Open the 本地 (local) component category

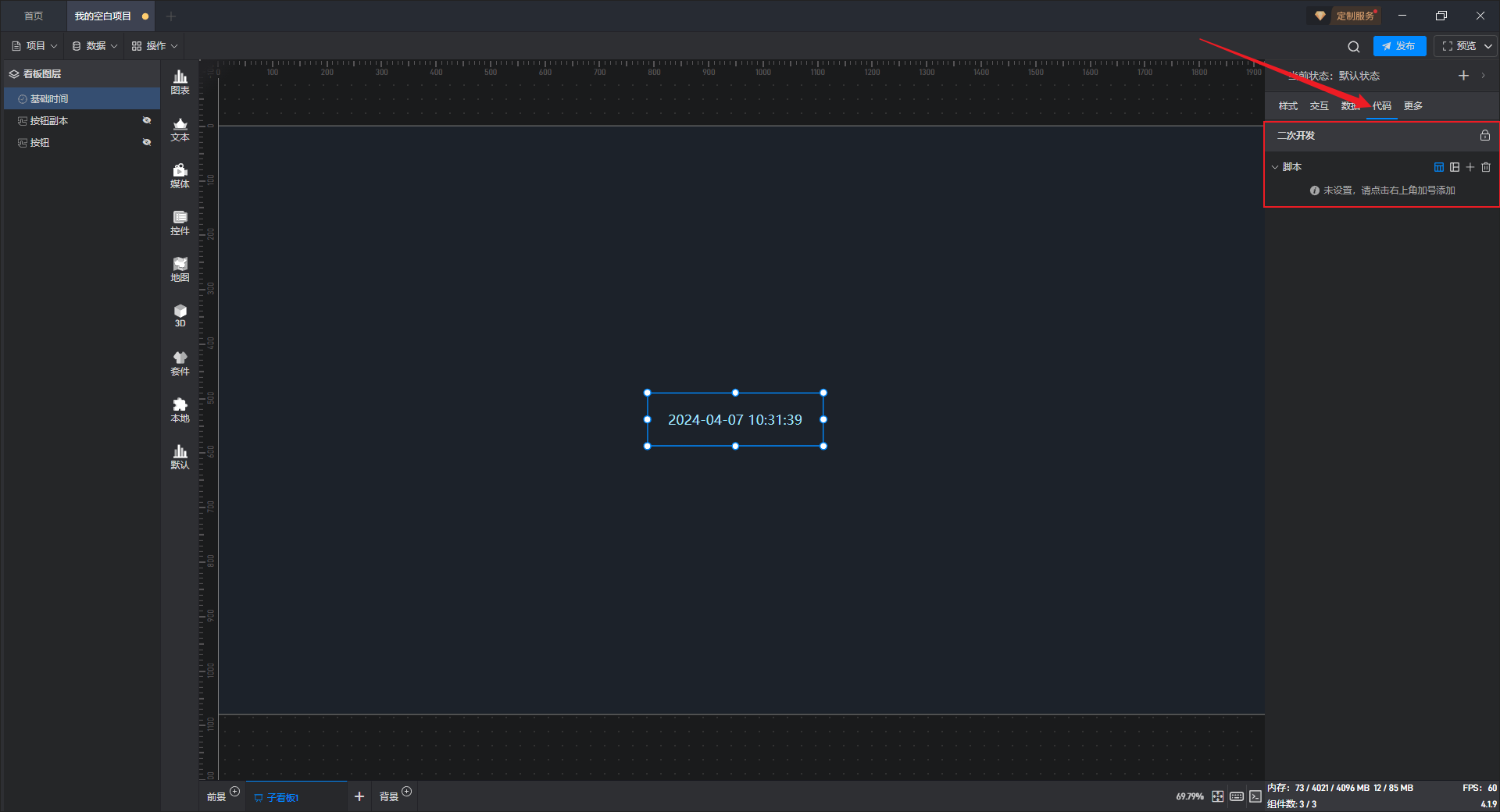(x=180, y=410)
